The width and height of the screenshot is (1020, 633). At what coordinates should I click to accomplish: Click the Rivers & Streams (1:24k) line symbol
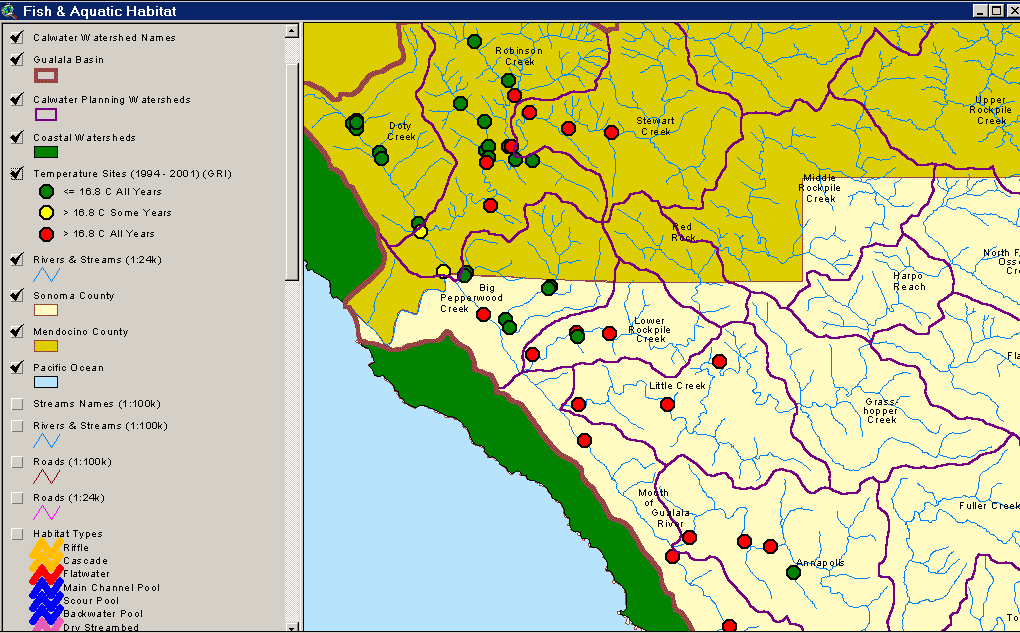[46, 275]
